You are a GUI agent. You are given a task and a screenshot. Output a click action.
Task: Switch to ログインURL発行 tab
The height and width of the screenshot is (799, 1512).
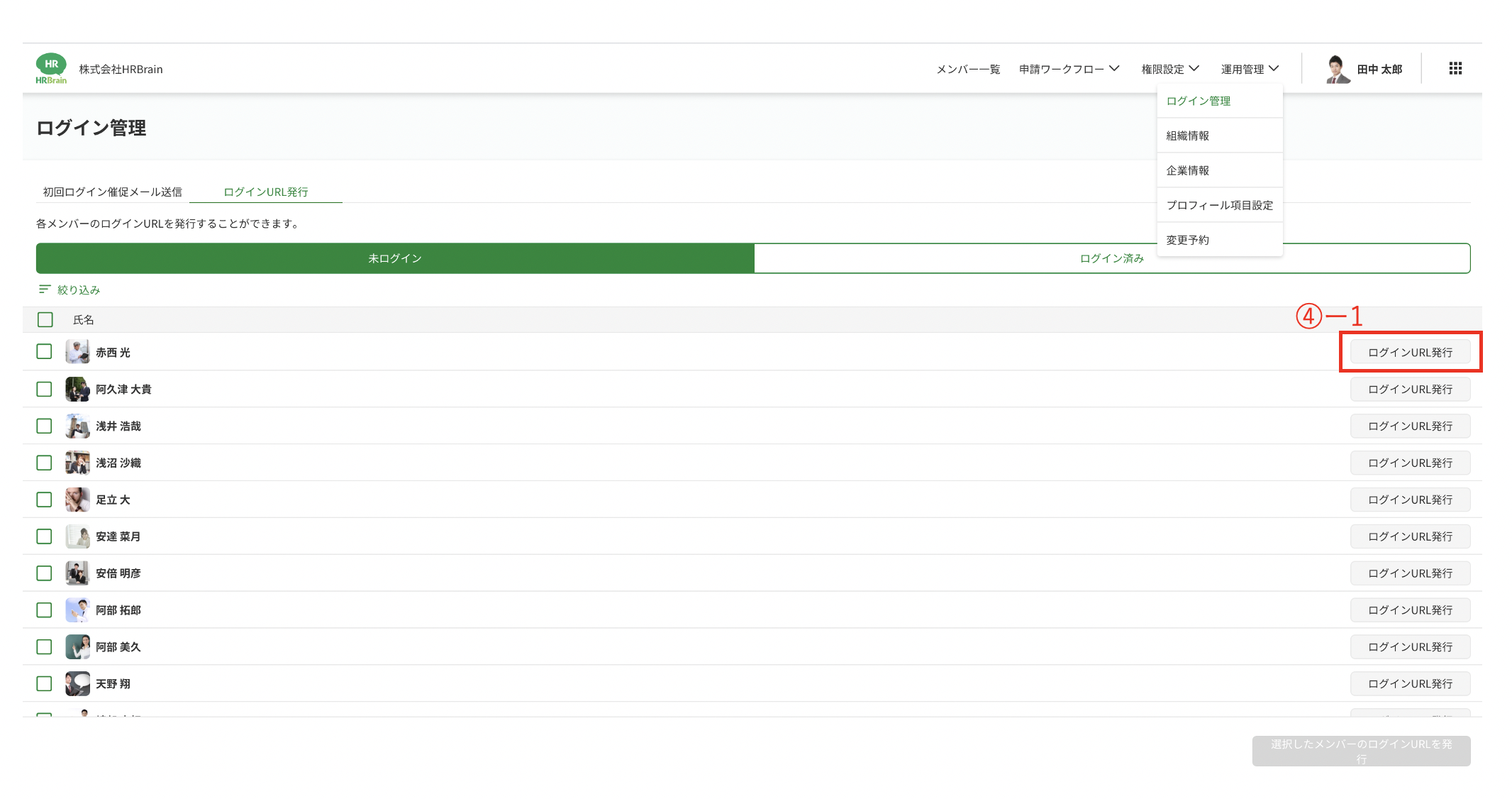click(x=266, y=192)
